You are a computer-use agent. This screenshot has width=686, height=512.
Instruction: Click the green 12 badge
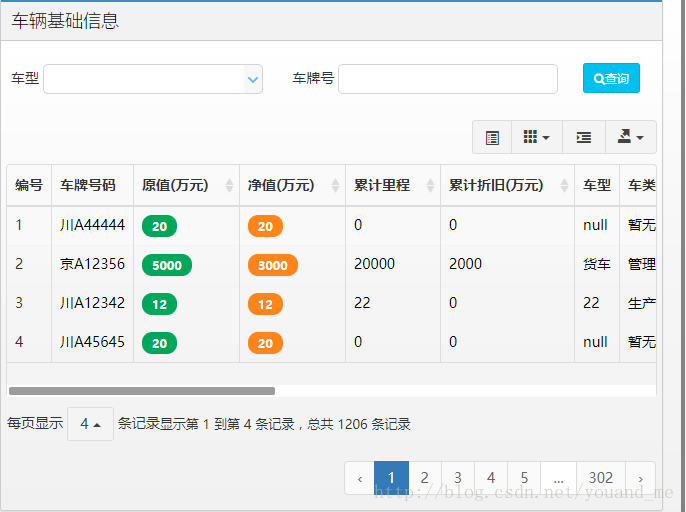pyautogui.click(x=159, y=304)
